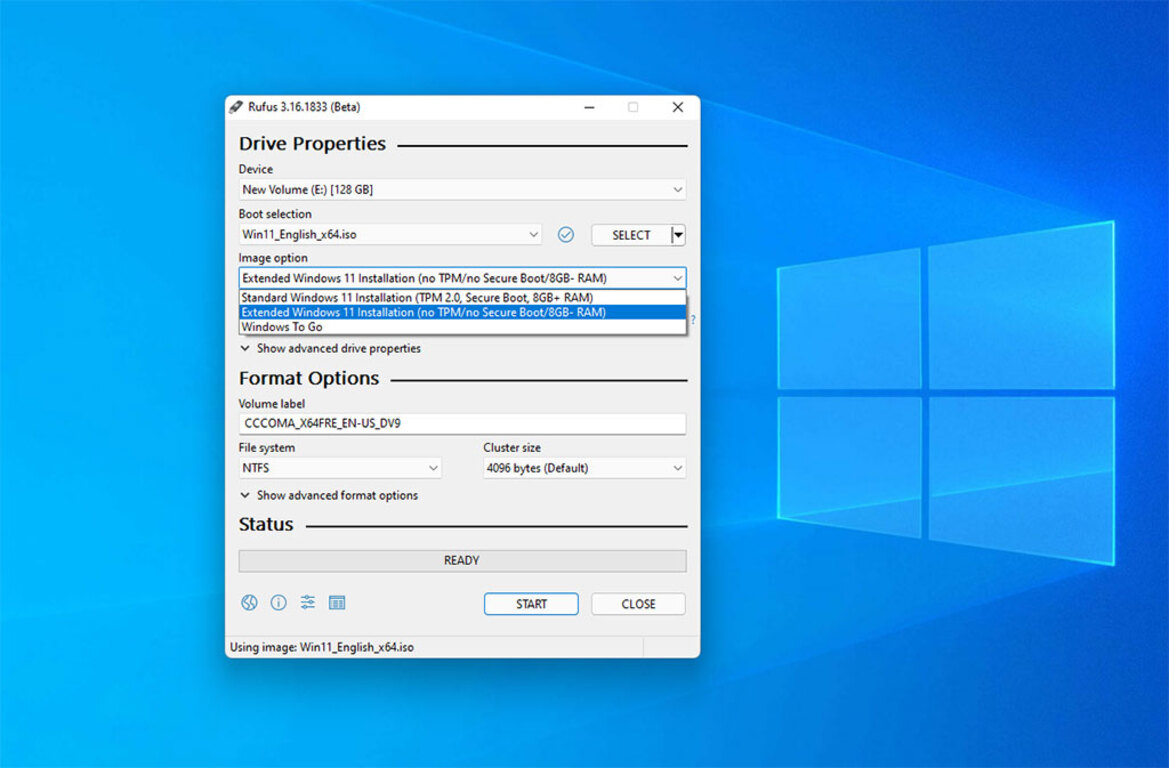
Task: Click the SELECT button
Action: [x=631, y=235]
